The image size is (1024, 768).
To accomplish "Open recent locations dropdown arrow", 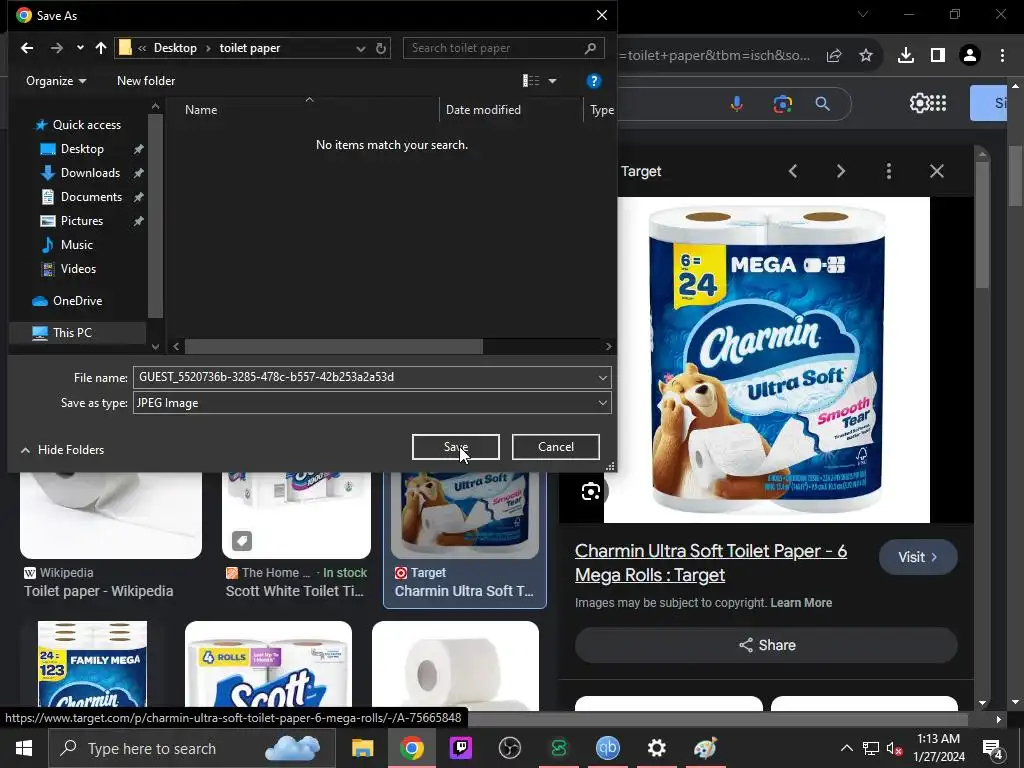I will click(80, 48).
